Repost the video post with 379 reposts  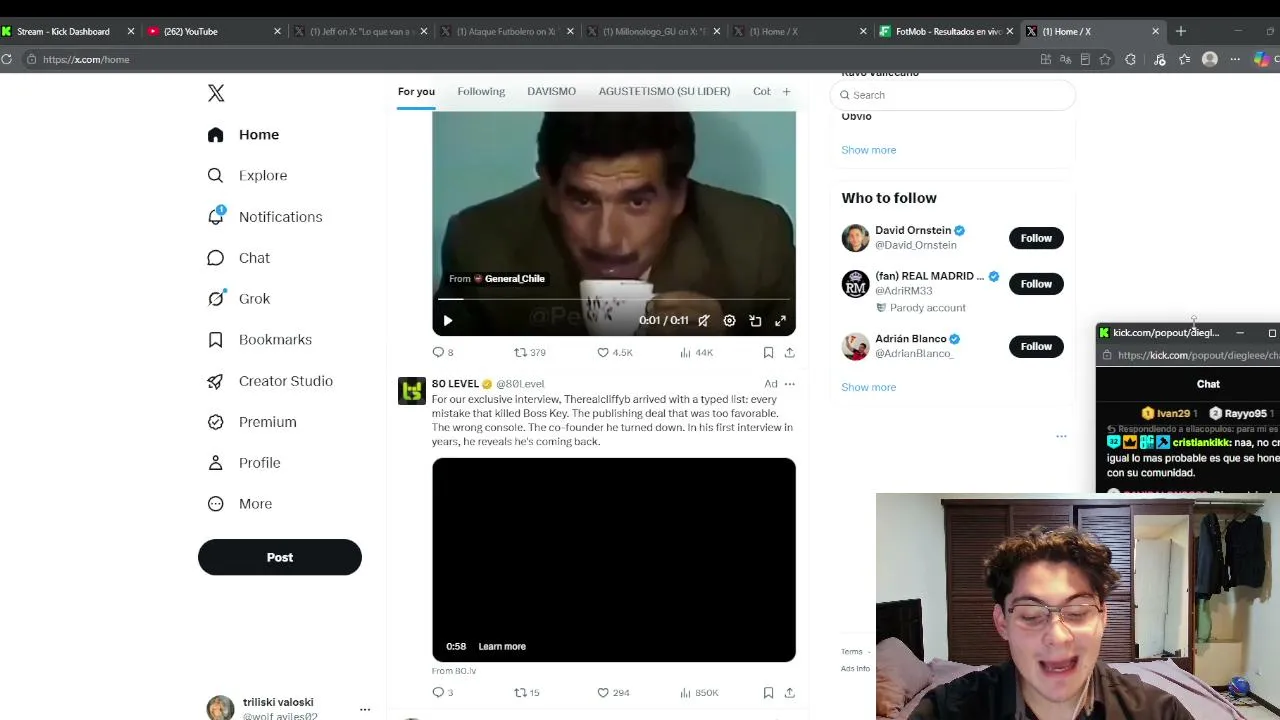click(x=529, y=352)
